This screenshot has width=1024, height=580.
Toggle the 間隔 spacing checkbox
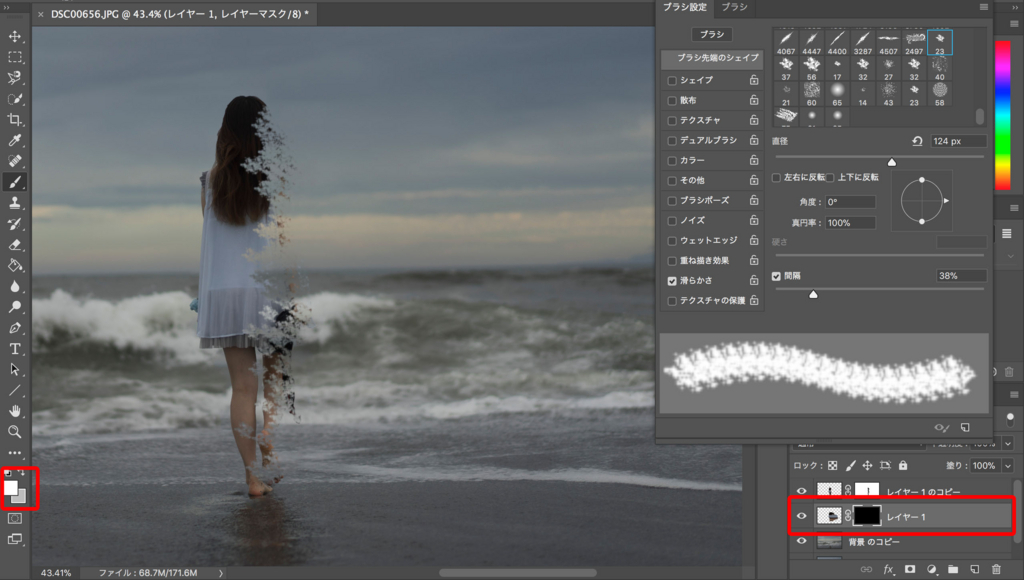click(776, 276)
